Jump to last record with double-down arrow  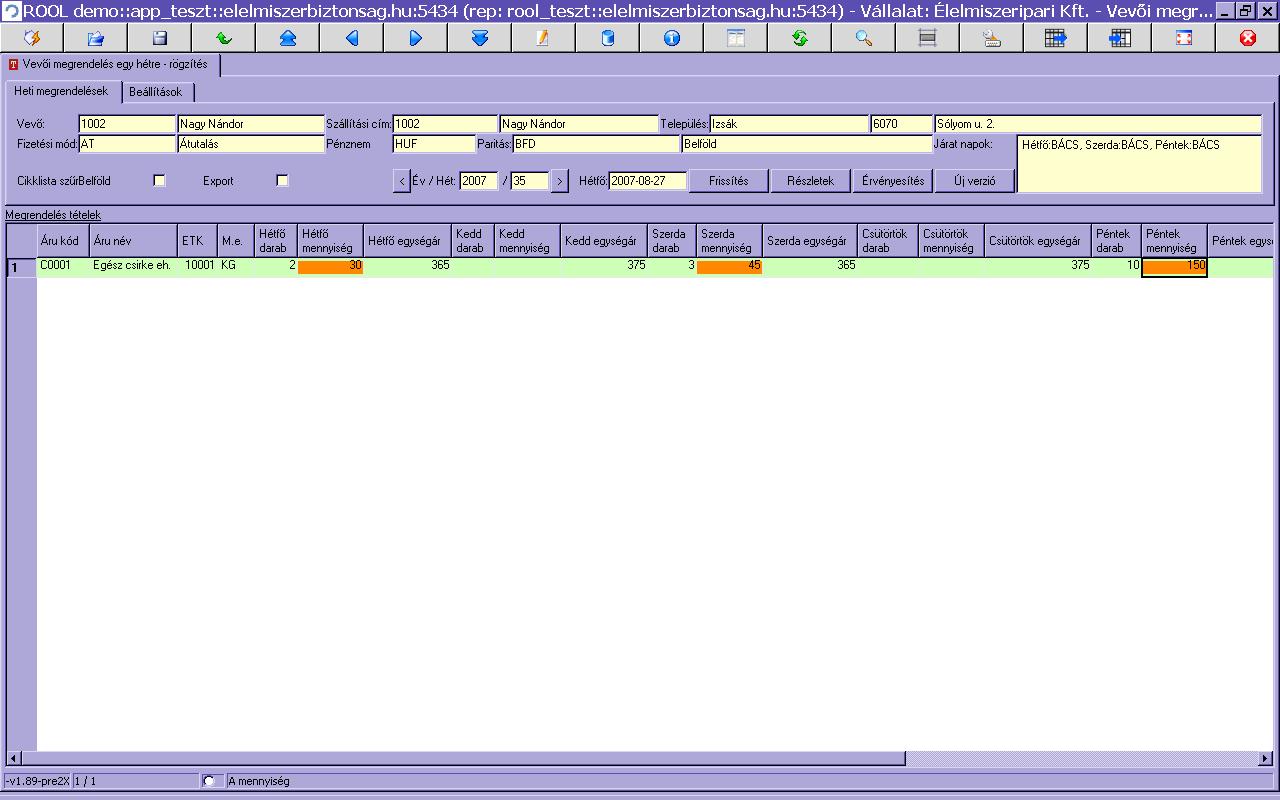coord(479,38)
